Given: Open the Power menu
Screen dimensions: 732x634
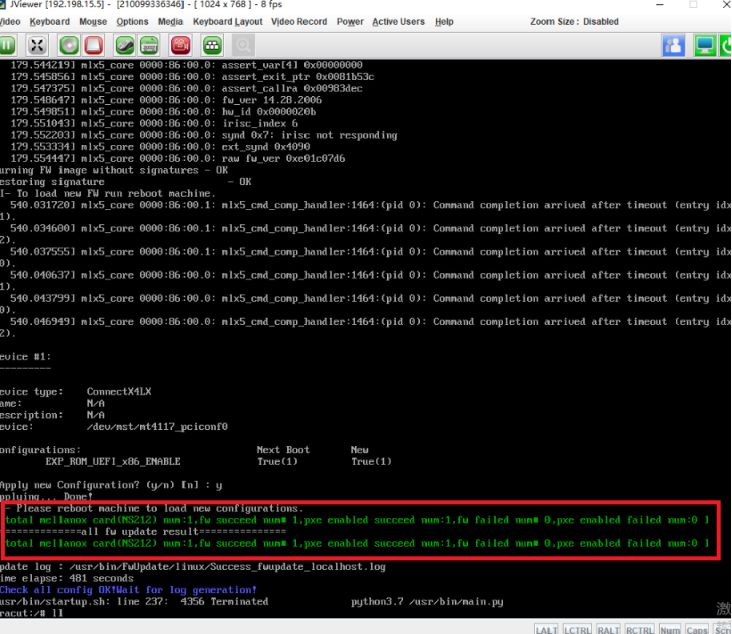Looking at the screenshot, I should pyautogui.click(x=350, y=21).
